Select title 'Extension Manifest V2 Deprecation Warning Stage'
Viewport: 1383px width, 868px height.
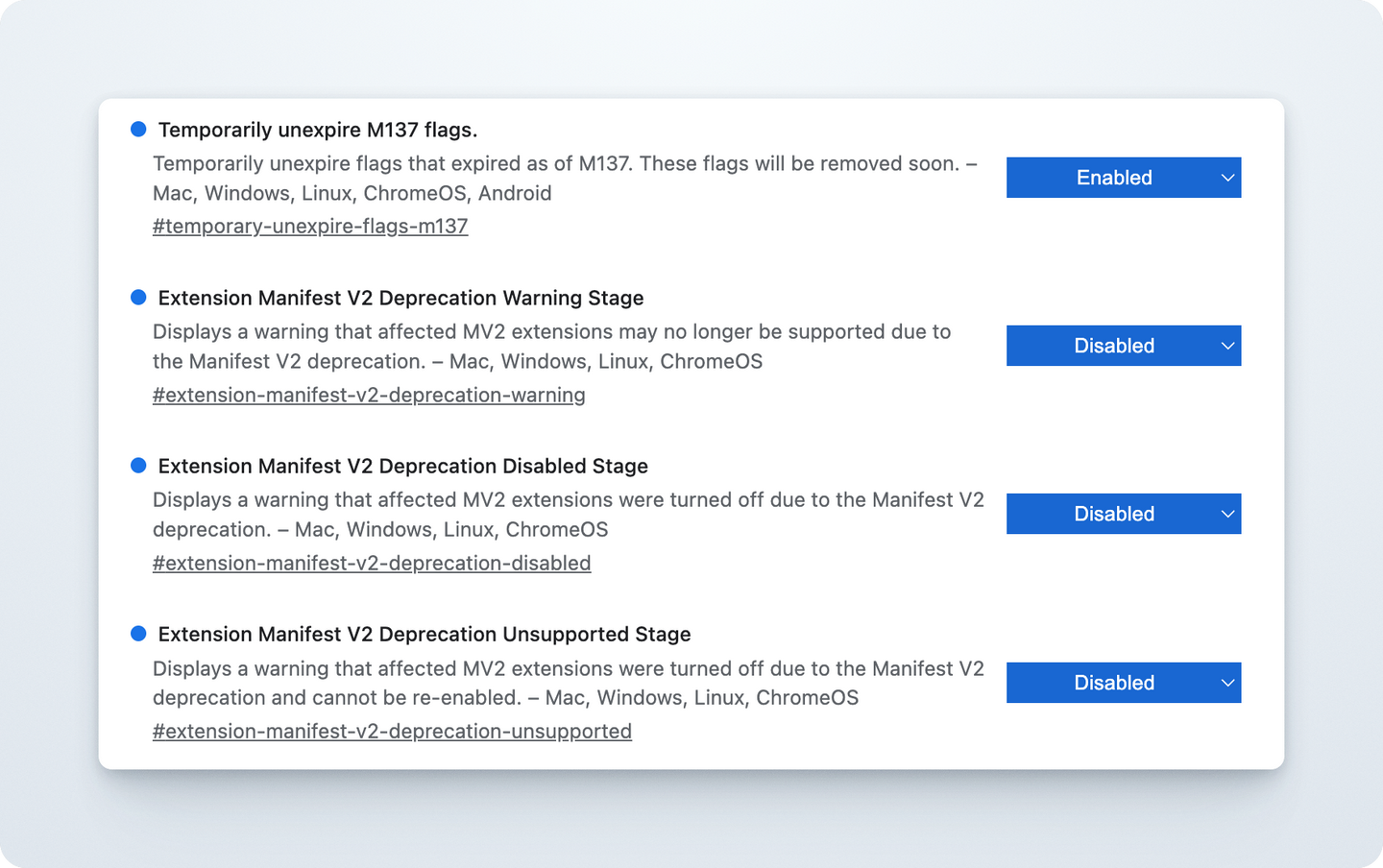click(400, 298)
